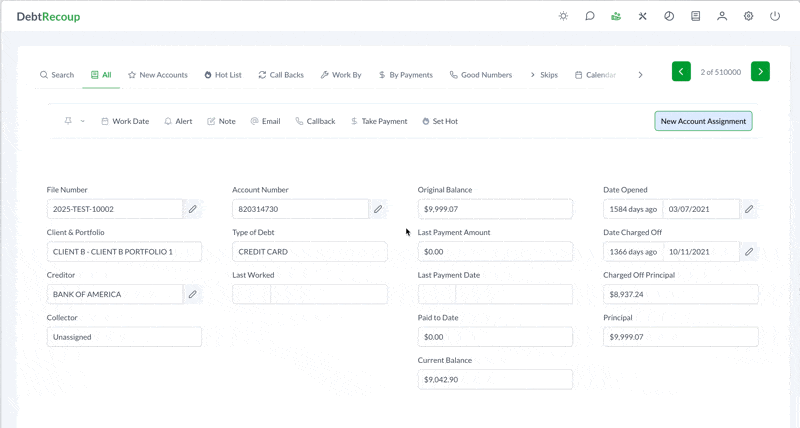Click the green collections money icon

pos(617,16)
